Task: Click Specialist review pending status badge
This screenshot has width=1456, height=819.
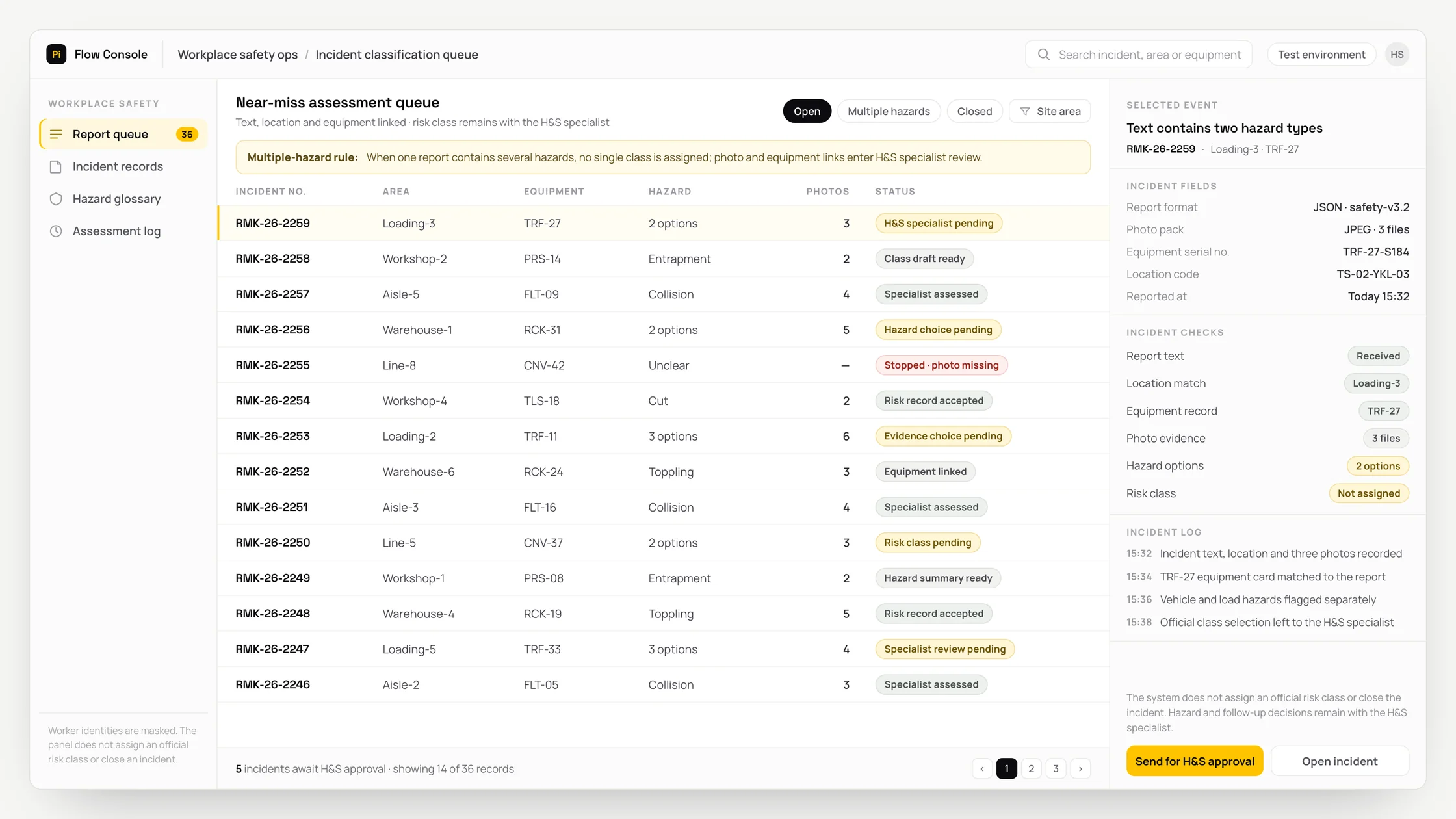Action: (x=944, y=649)
